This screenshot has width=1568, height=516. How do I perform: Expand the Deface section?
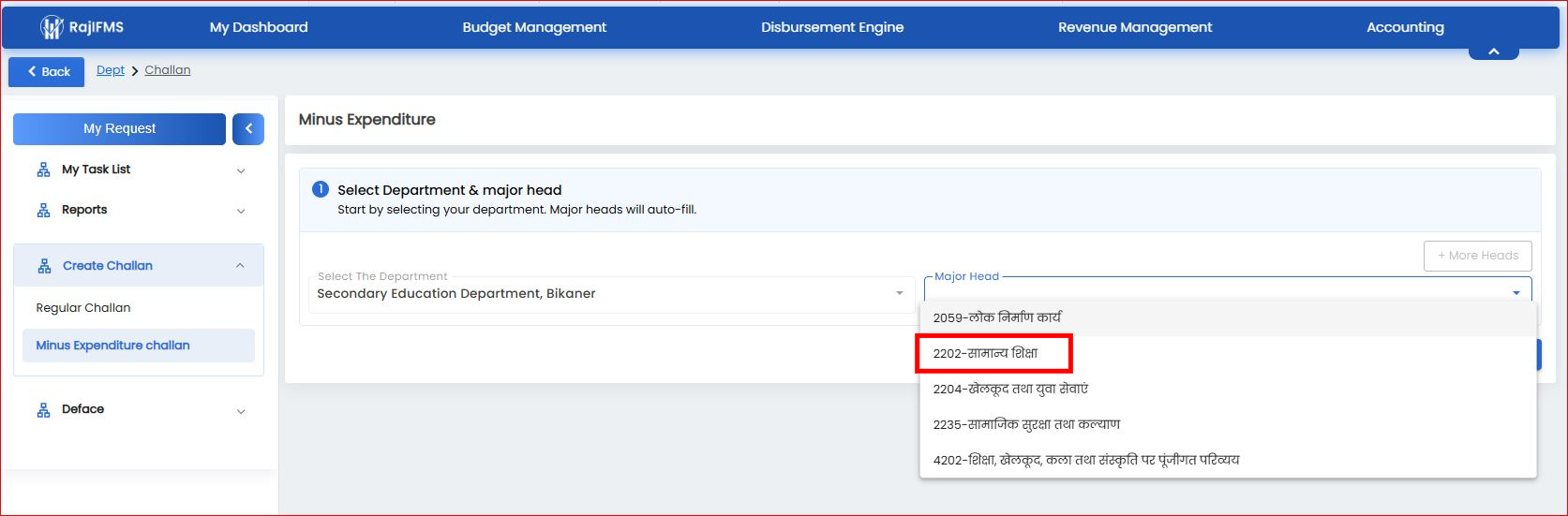[x=241, y=411]
